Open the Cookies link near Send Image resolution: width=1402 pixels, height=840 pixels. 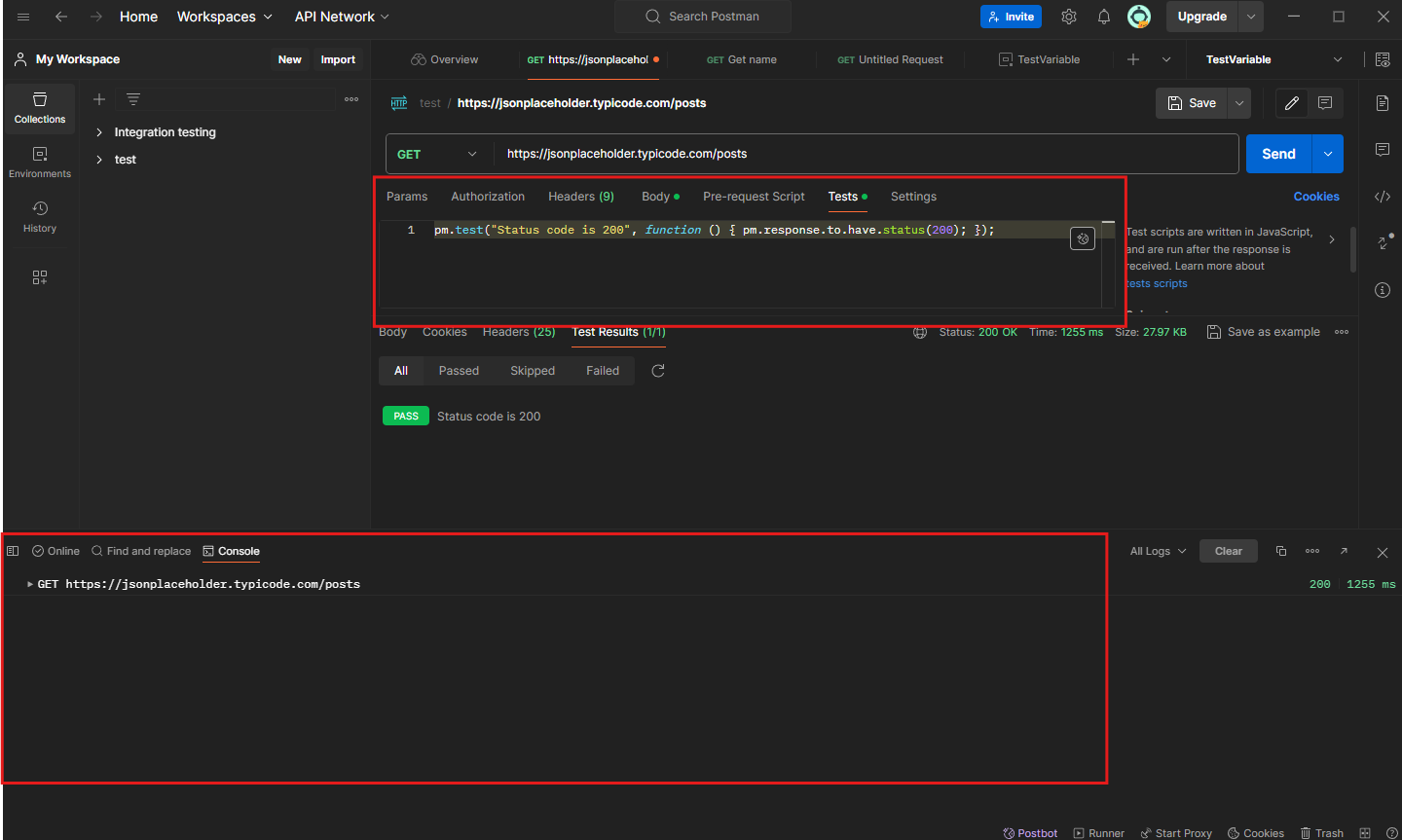pyautogui.click(x=1316, y=197)
